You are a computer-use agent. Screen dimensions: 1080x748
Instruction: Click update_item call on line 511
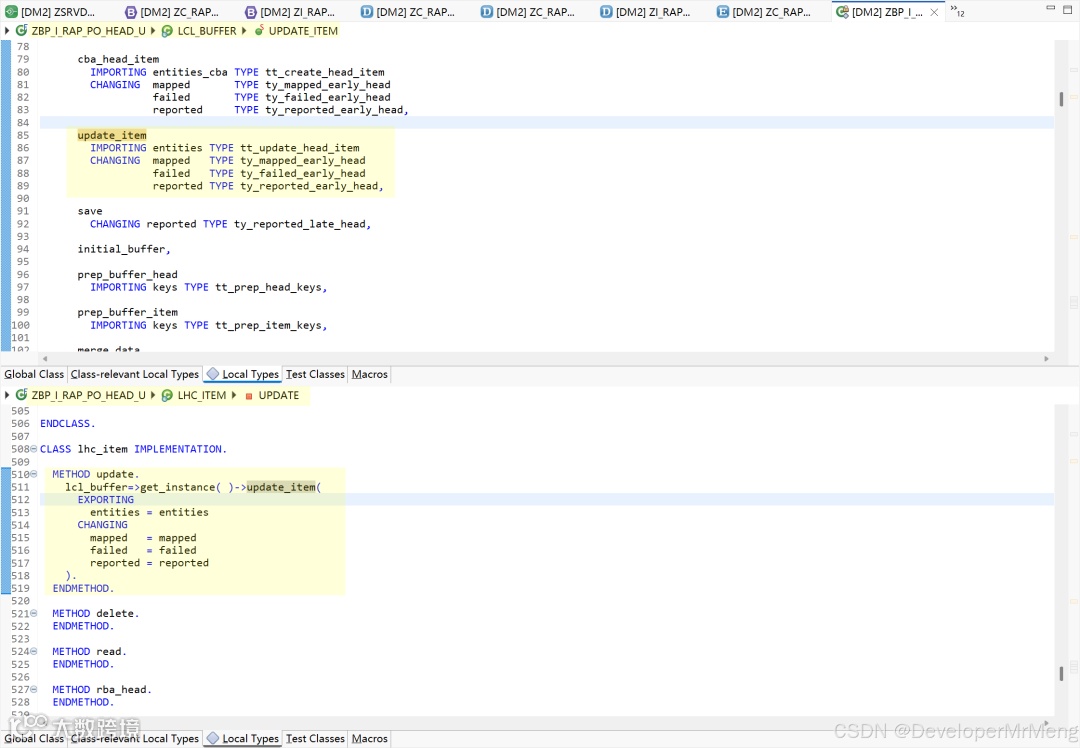(x=281, y=488)
